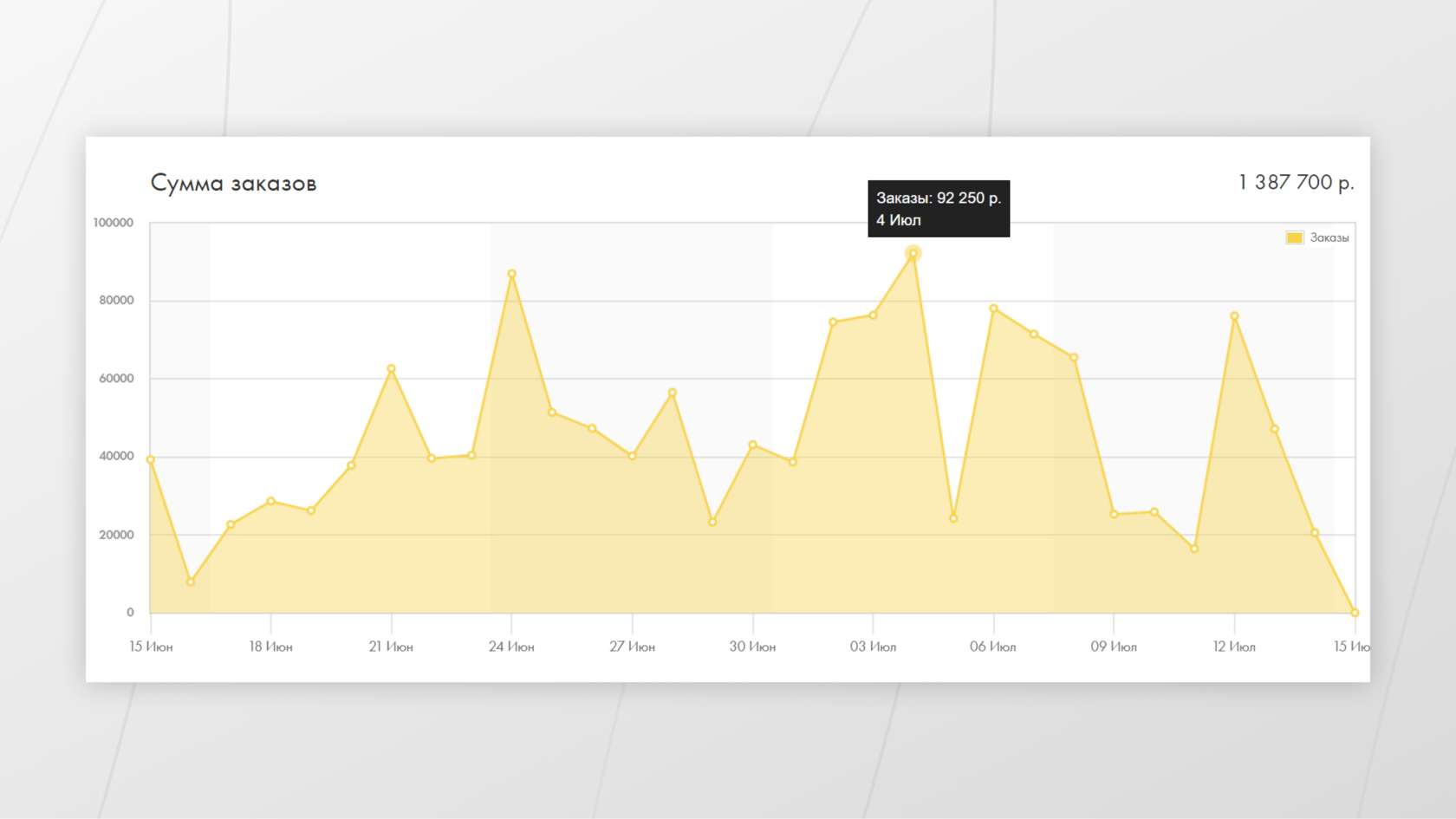Click the 14 Июл data point
This screenshot has width=1456, height=819.
tap(1315, 533)
